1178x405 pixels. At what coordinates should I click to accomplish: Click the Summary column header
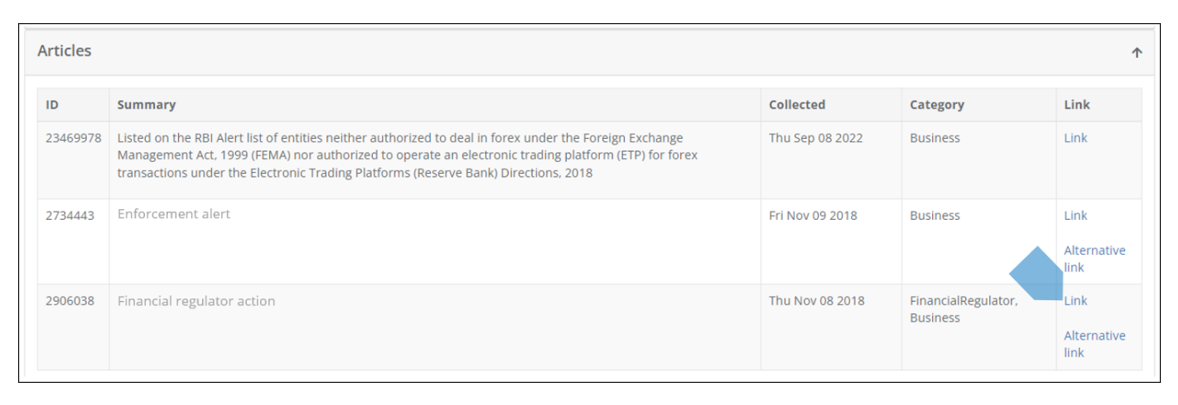(x=146, y=105)
